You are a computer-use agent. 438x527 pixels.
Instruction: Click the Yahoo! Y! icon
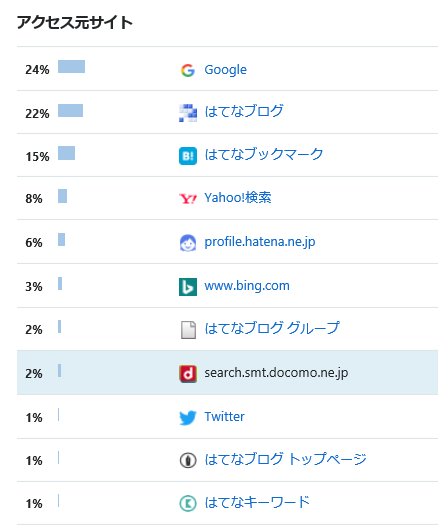[x=188, y=199]
